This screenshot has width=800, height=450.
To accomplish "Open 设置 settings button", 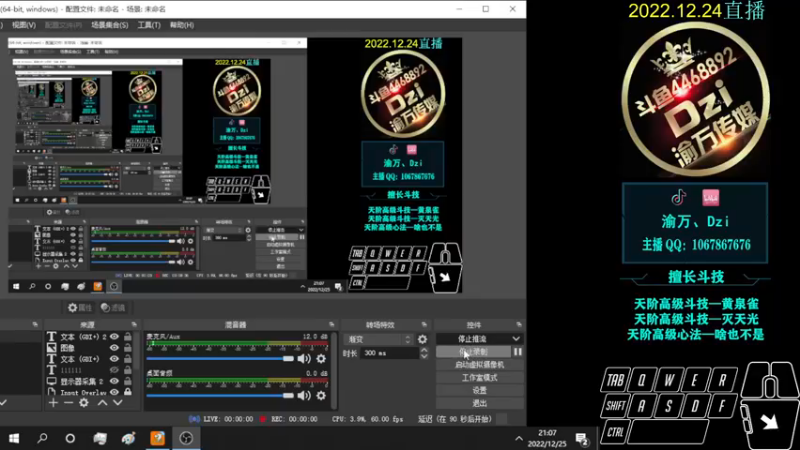I will click(x=480, y=390).
